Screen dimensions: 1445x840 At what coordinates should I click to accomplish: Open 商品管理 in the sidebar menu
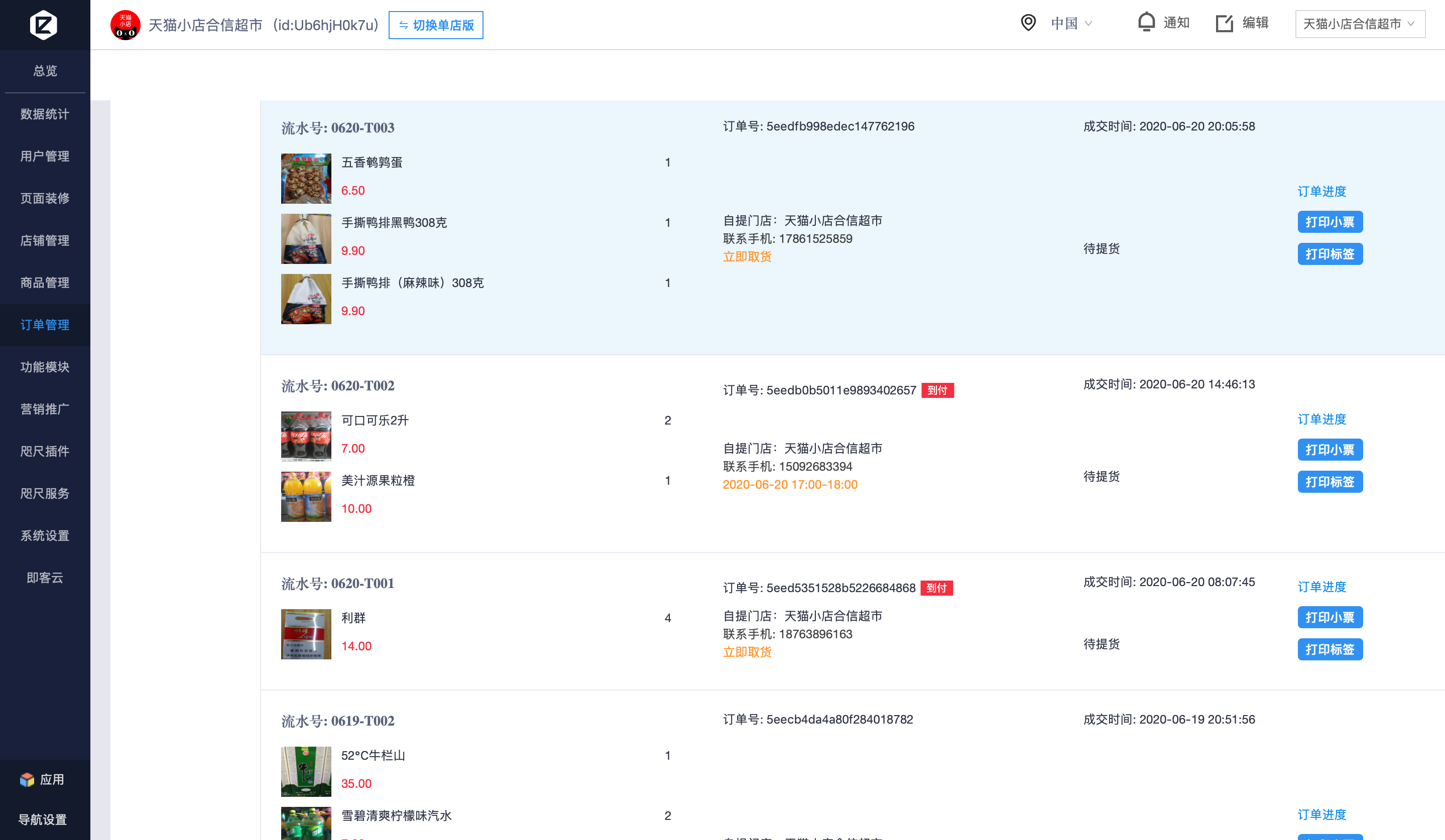[45, 283]
